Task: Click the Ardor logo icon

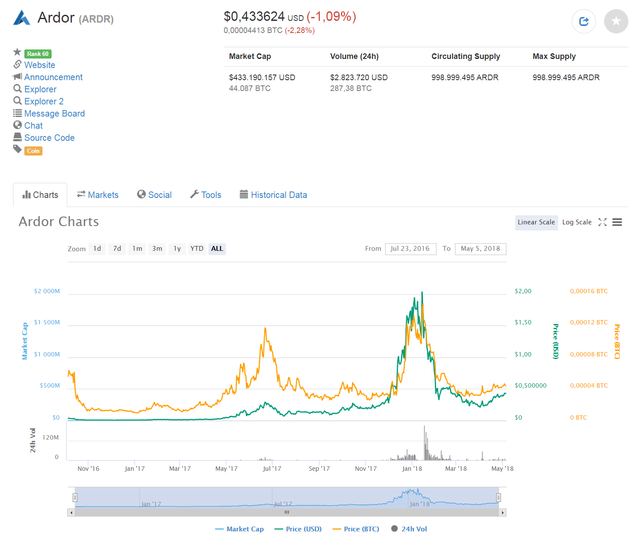Action: pos(22,18)
